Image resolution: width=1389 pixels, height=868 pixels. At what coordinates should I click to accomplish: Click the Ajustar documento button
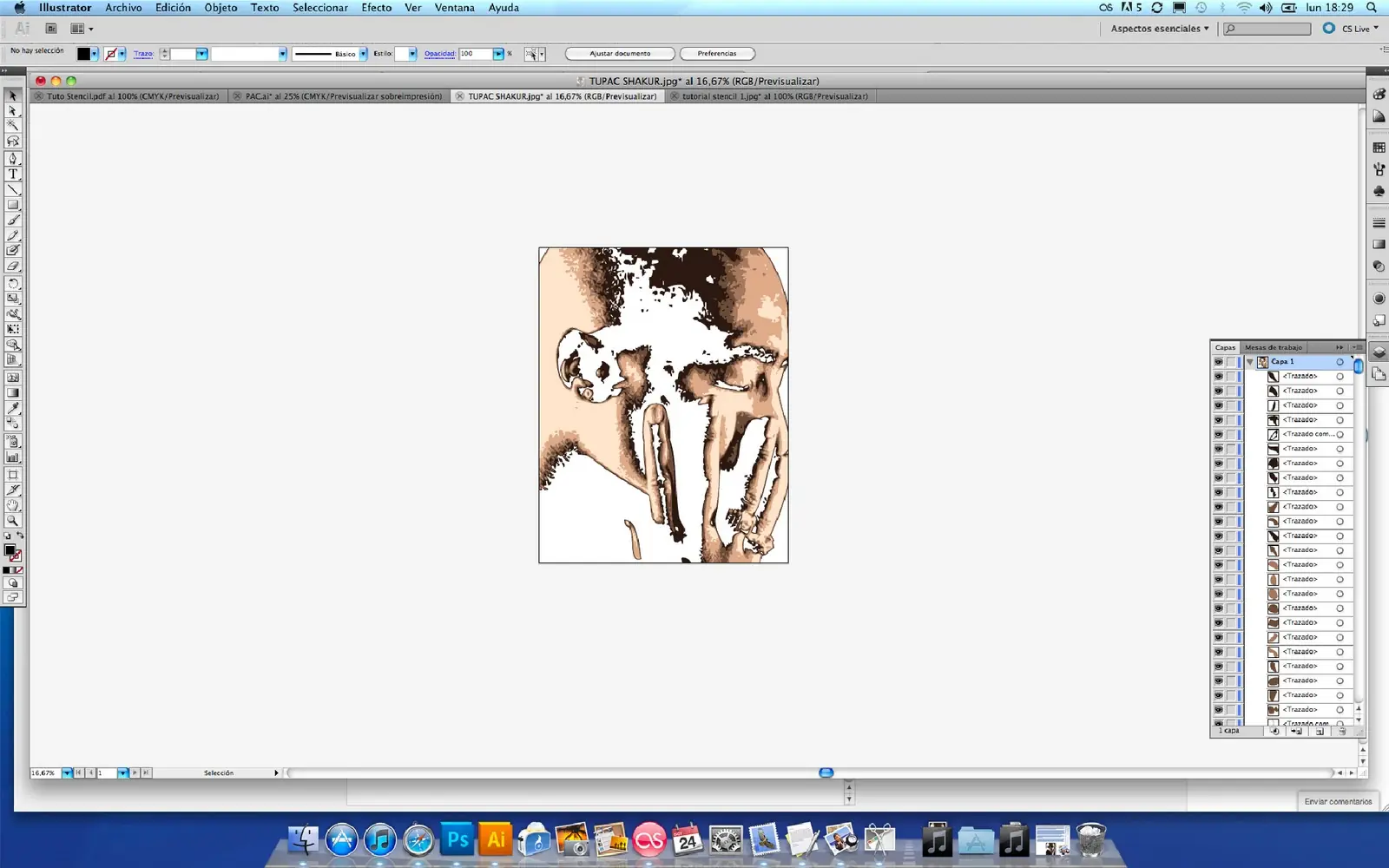coord(620,54)
